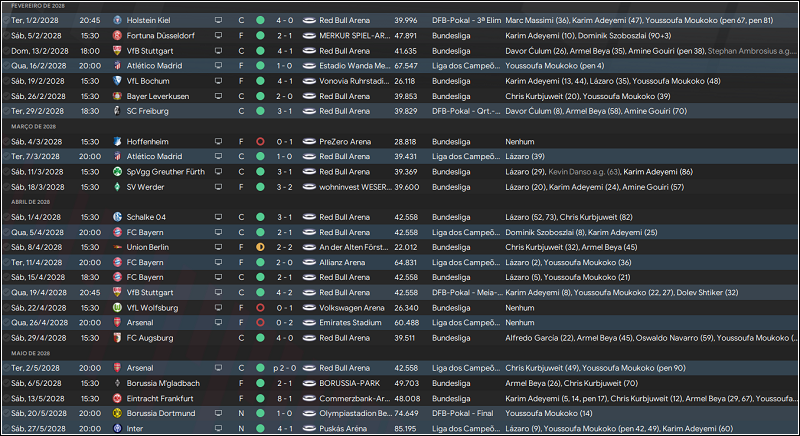
Task: Click the Olympiastadion Be... stadium name
Action: click(x=355, y=414)
